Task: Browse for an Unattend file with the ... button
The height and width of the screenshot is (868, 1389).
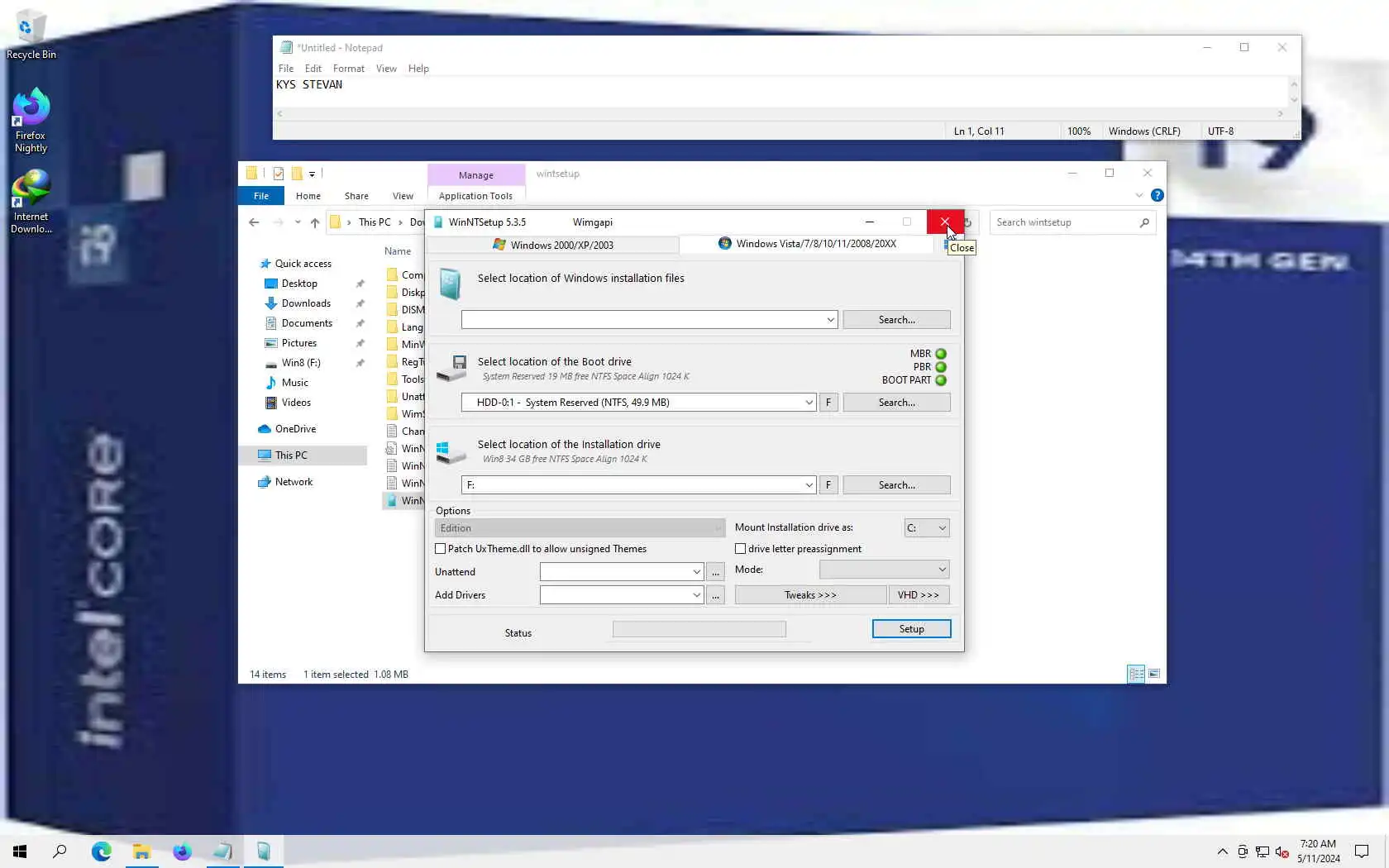Action: tap(716, 572)
